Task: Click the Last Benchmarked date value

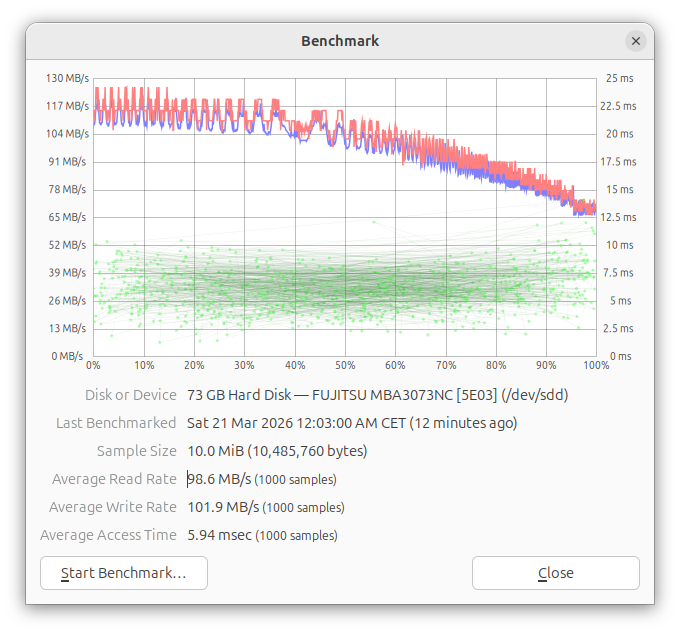Action: coord(352,423)
